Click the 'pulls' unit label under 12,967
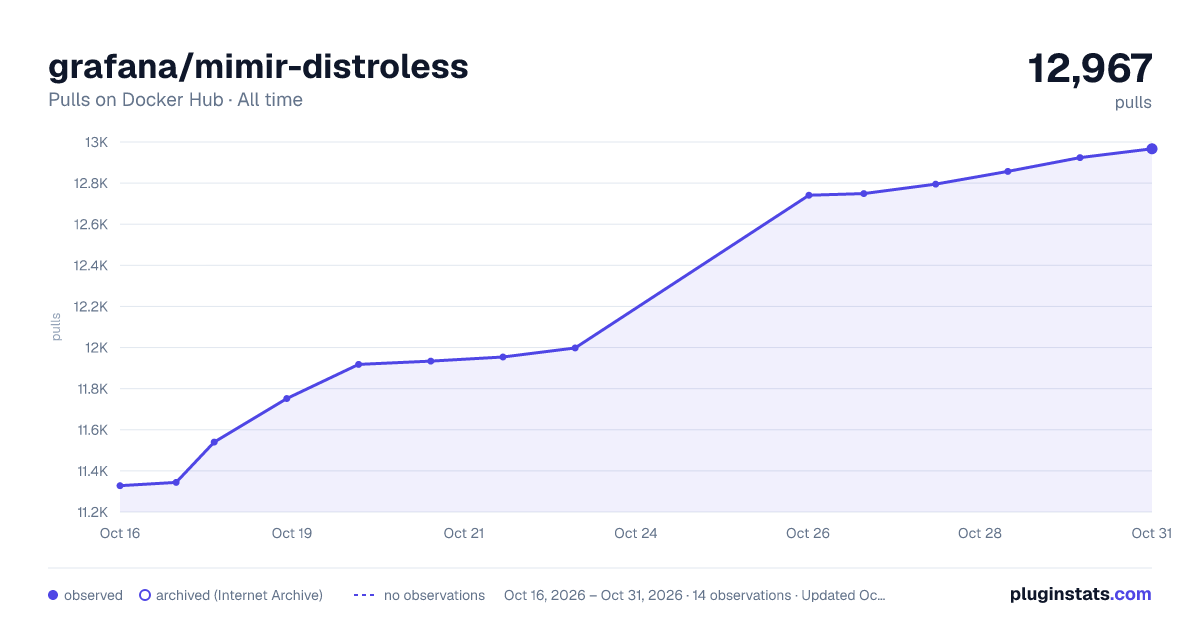Screen dimensions: 1200x630 click(1133, 102)
